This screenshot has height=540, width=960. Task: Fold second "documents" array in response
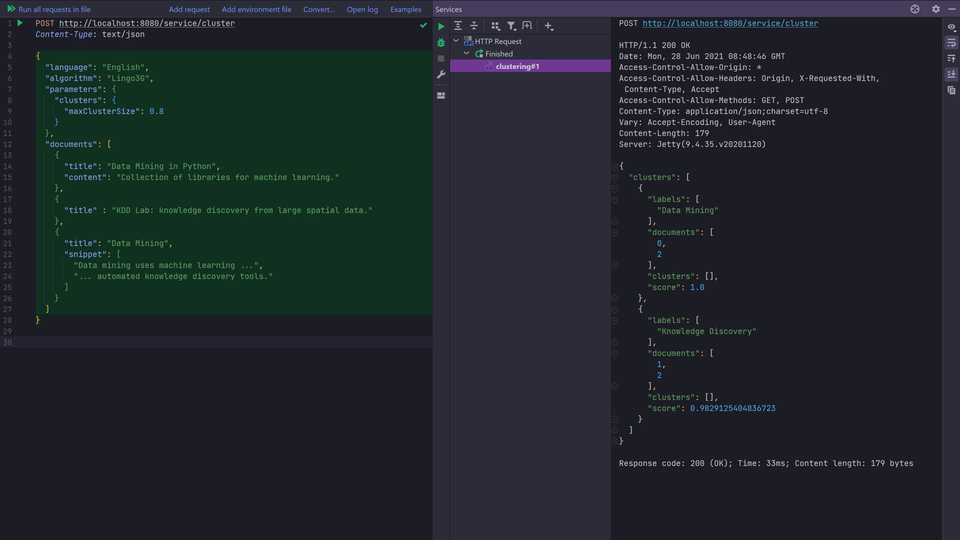(x=615, y=354)
